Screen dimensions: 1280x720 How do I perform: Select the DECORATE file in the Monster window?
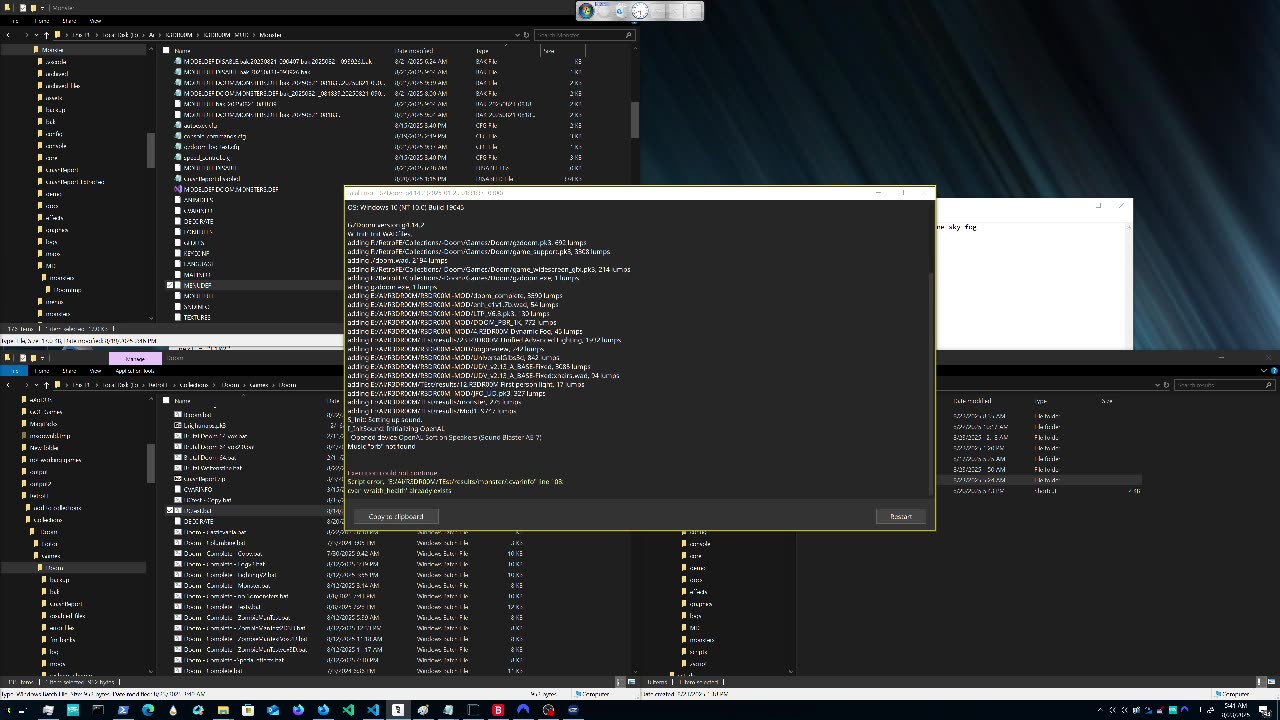198,221
